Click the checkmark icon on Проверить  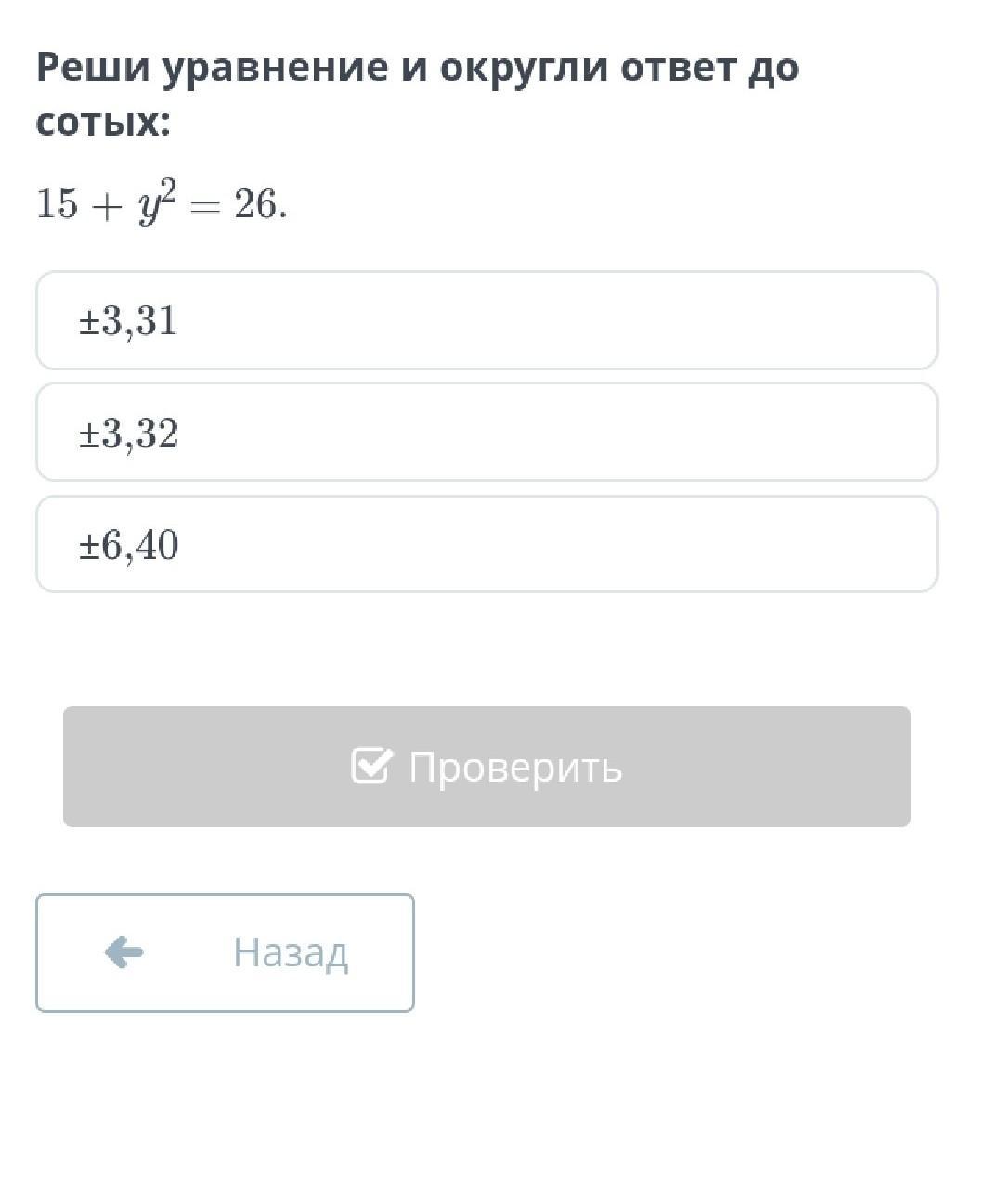371,766
